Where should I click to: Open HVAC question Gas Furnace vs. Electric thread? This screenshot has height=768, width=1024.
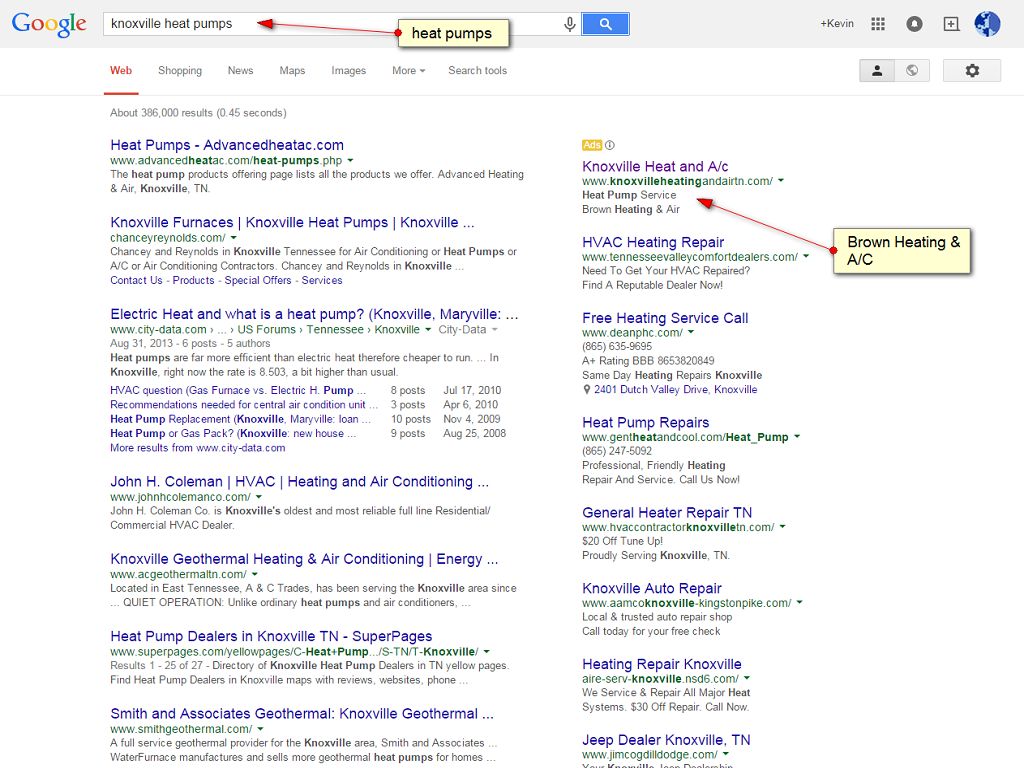(238, 391)
